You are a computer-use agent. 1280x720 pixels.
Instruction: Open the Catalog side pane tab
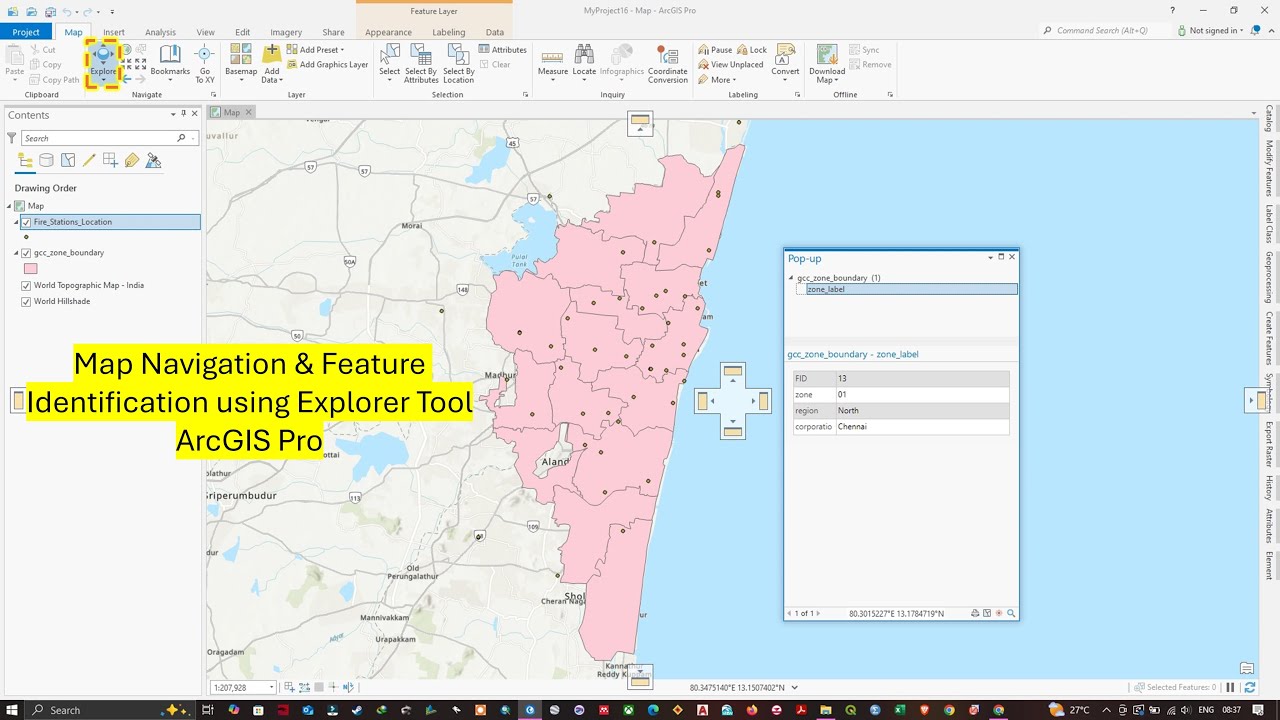pyautogui.click(x=1269, y=118)
